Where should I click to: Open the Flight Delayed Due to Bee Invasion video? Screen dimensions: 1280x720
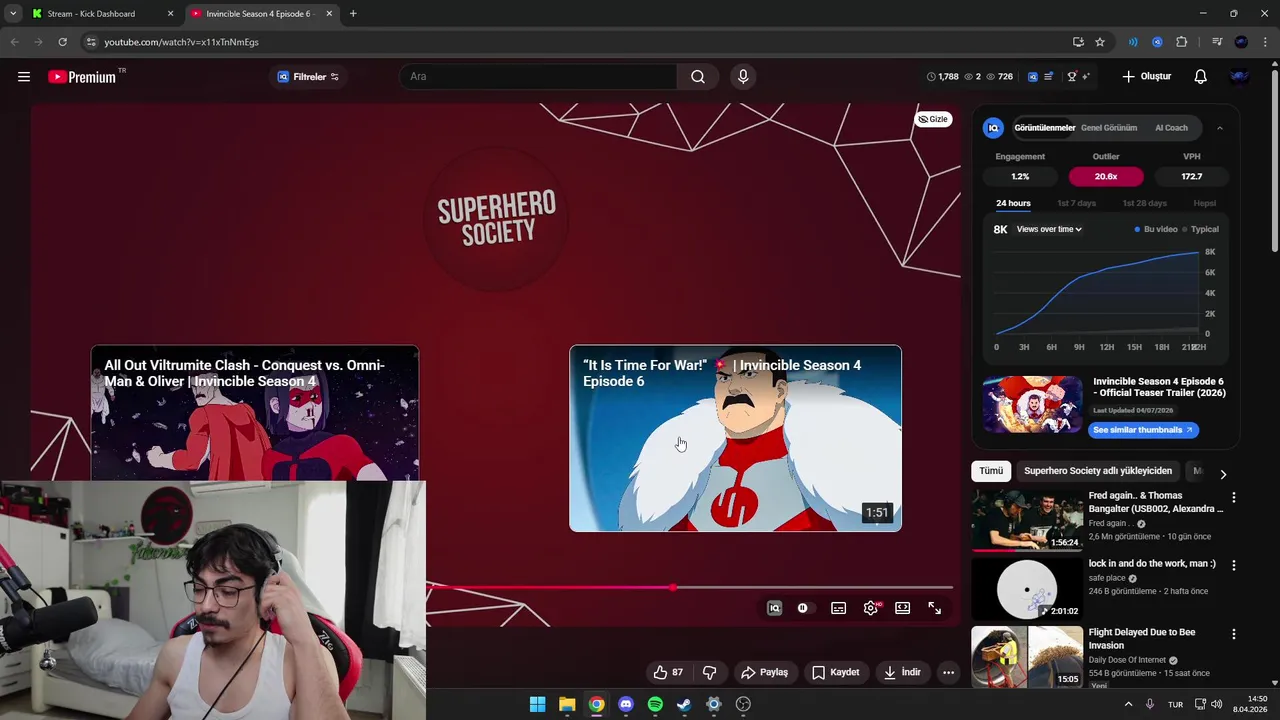coord(1027,656)
